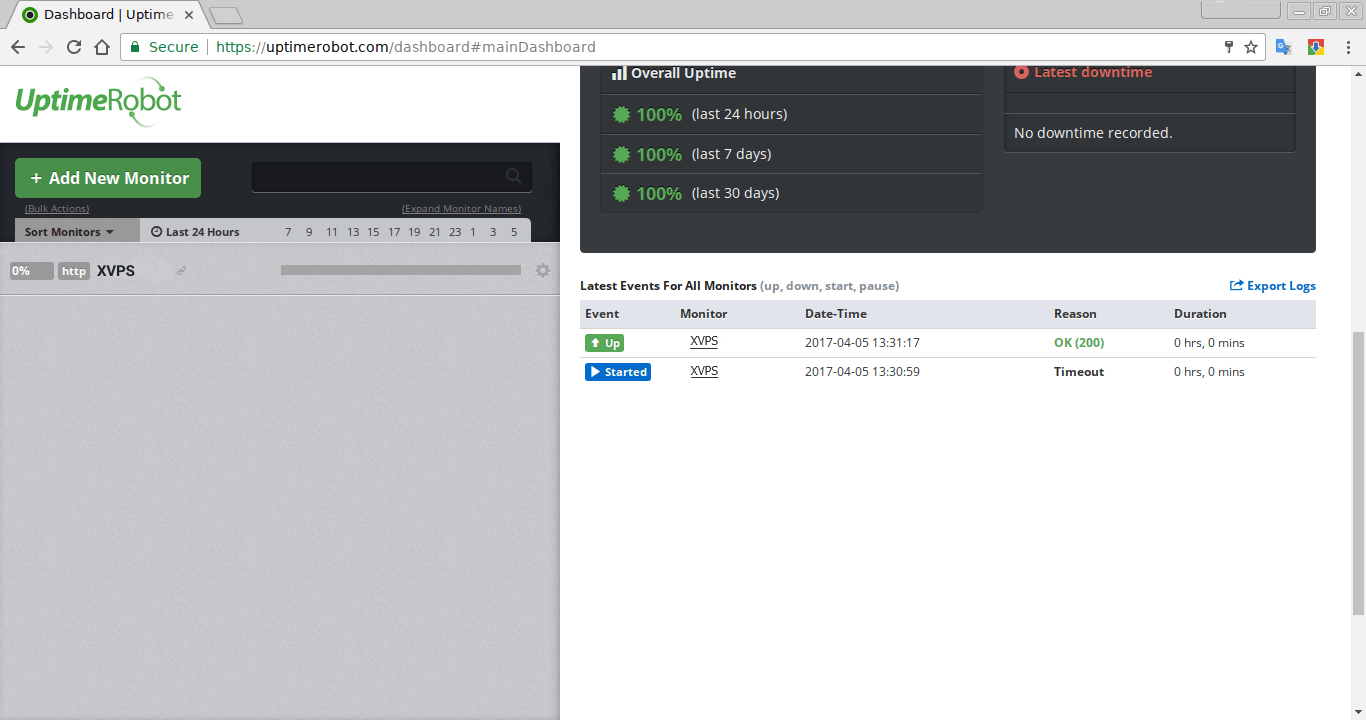Click the XVPS 24-hour uptime bar
Viewport: 1366px width, 720px height.
[401, 270]
